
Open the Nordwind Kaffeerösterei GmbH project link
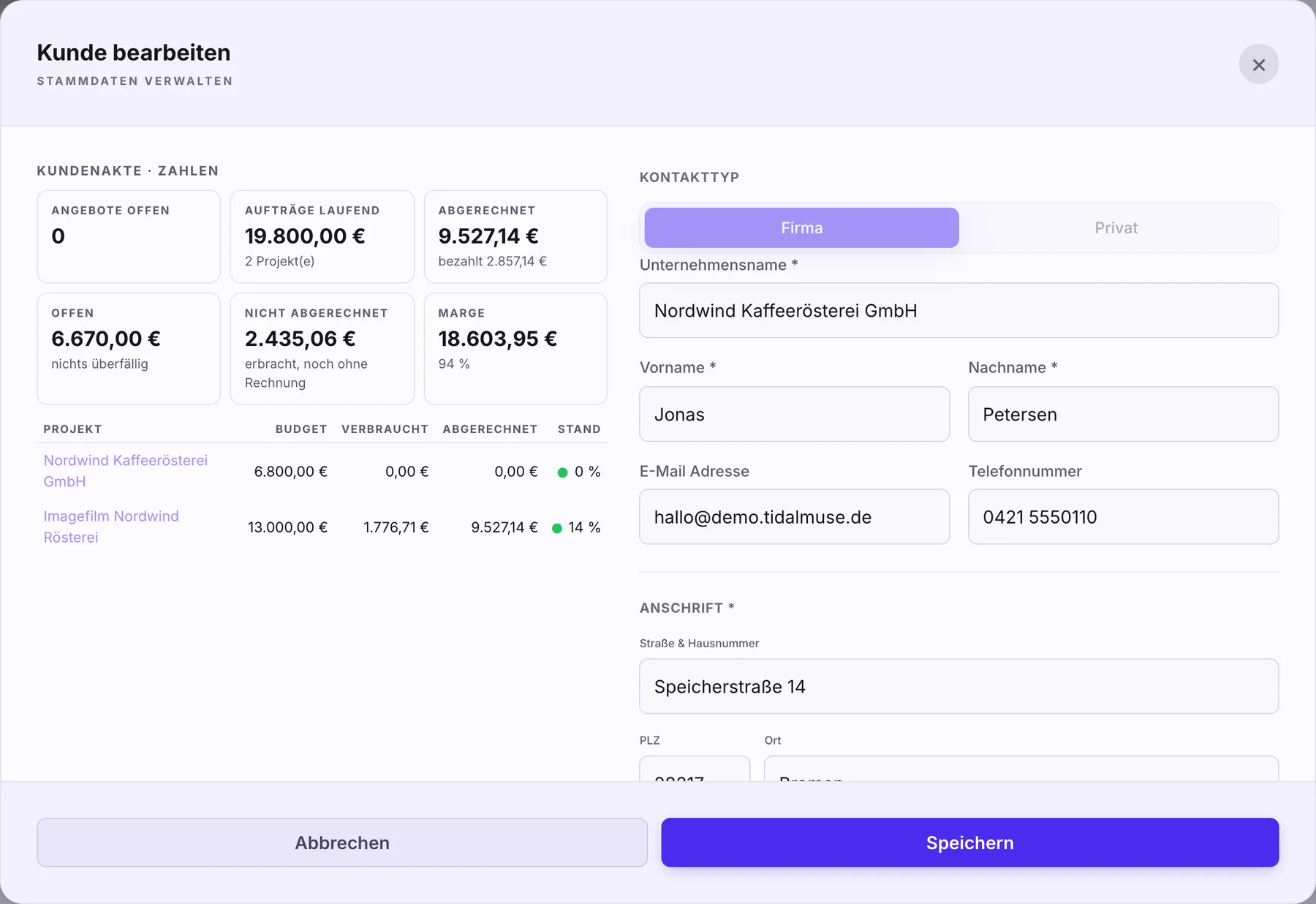[x=125, y=471]
